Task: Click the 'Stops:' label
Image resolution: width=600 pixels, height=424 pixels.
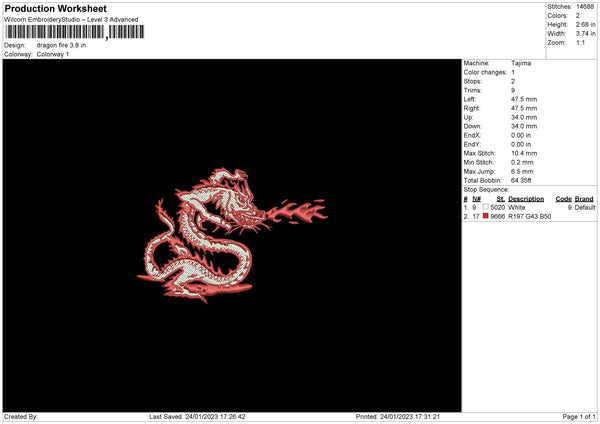Action: pyautogui.click(x=472, y=81)
